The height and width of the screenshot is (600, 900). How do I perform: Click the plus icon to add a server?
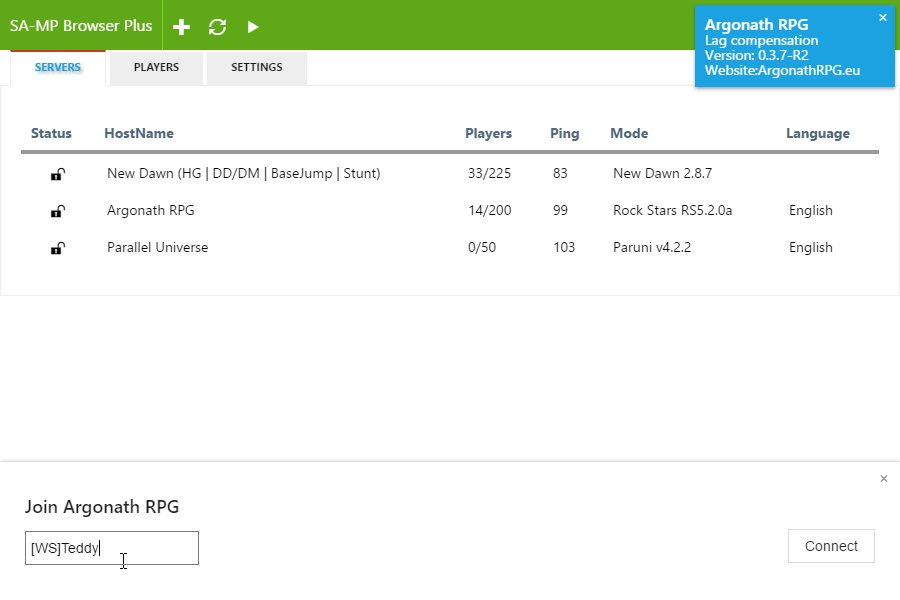[x=181, y=26]
